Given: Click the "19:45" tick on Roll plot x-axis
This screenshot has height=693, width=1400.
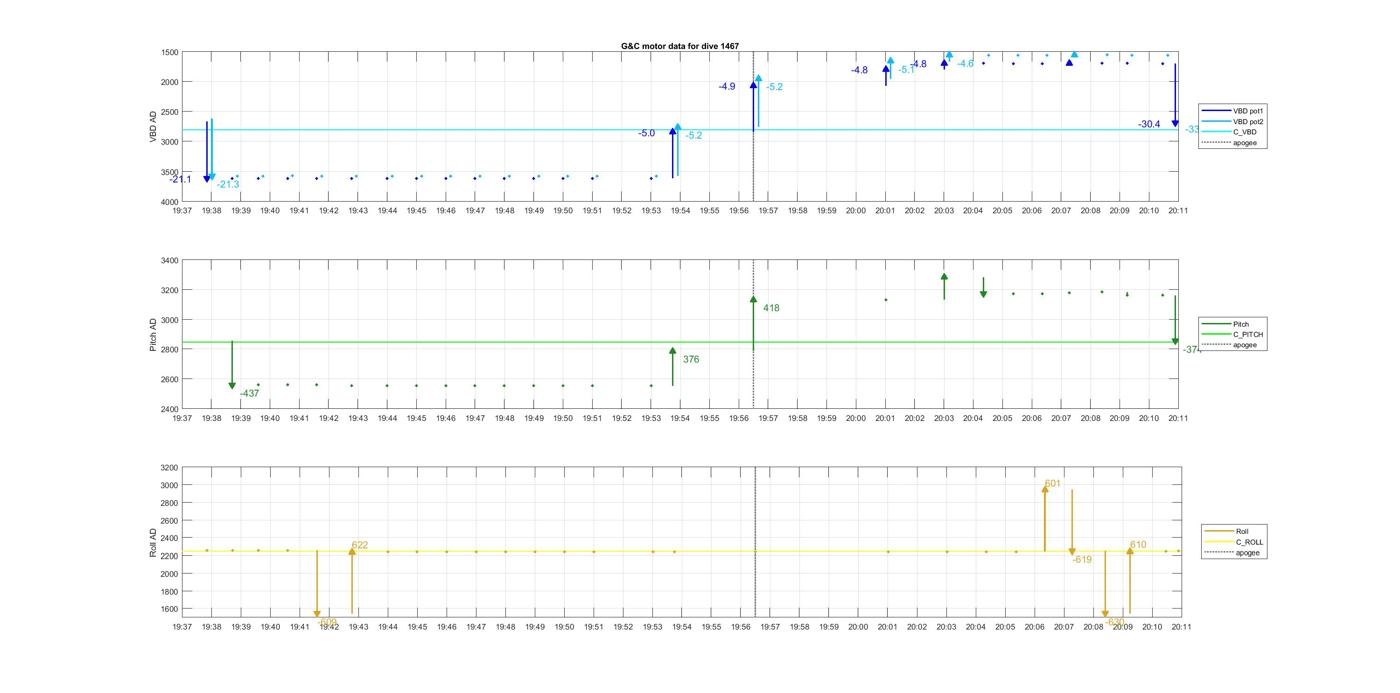Looking at the screenshot, I should [417, 627].
